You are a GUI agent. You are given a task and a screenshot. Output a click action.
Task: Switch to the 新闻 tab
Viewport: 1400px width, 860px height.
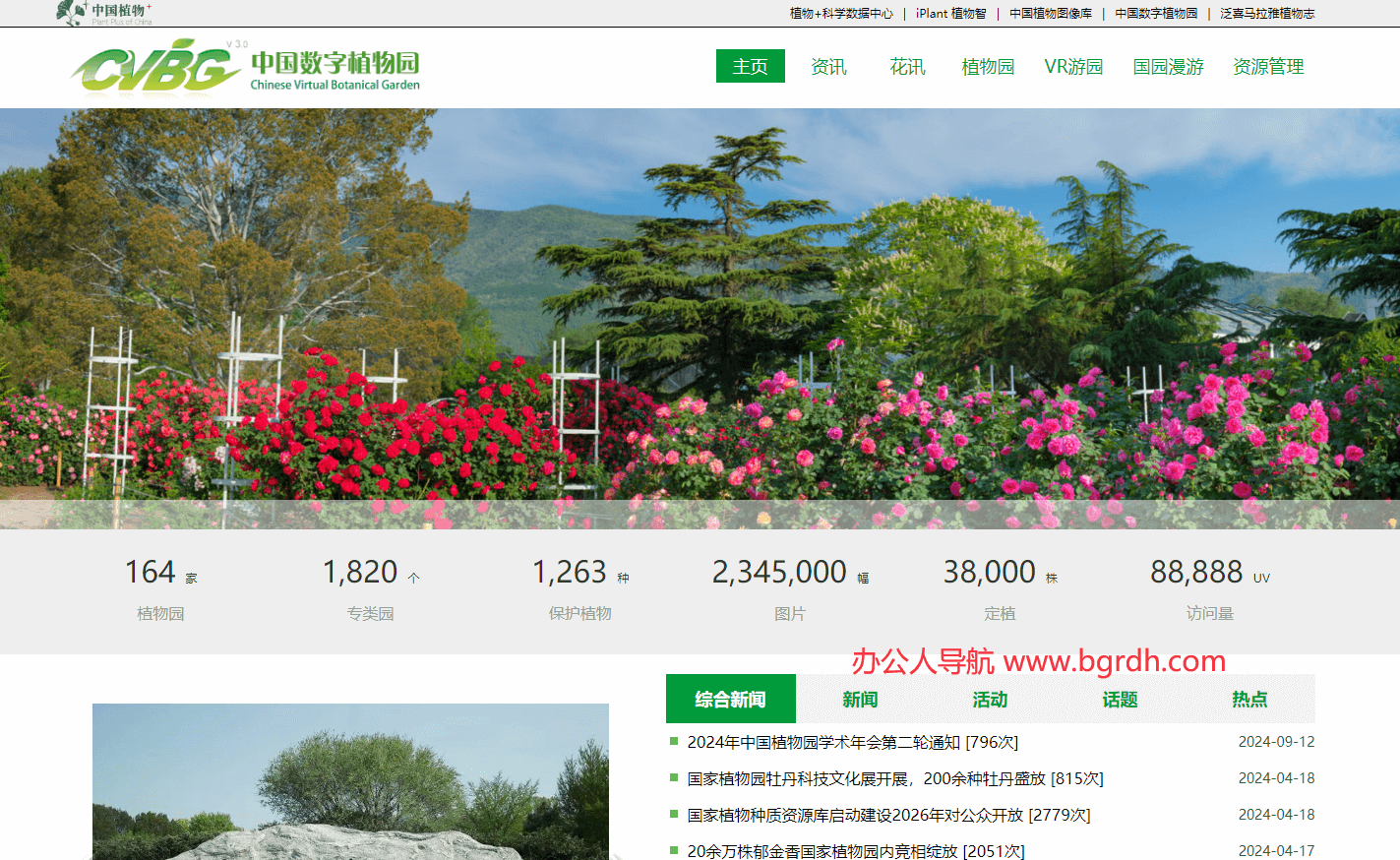coord(860,699)
